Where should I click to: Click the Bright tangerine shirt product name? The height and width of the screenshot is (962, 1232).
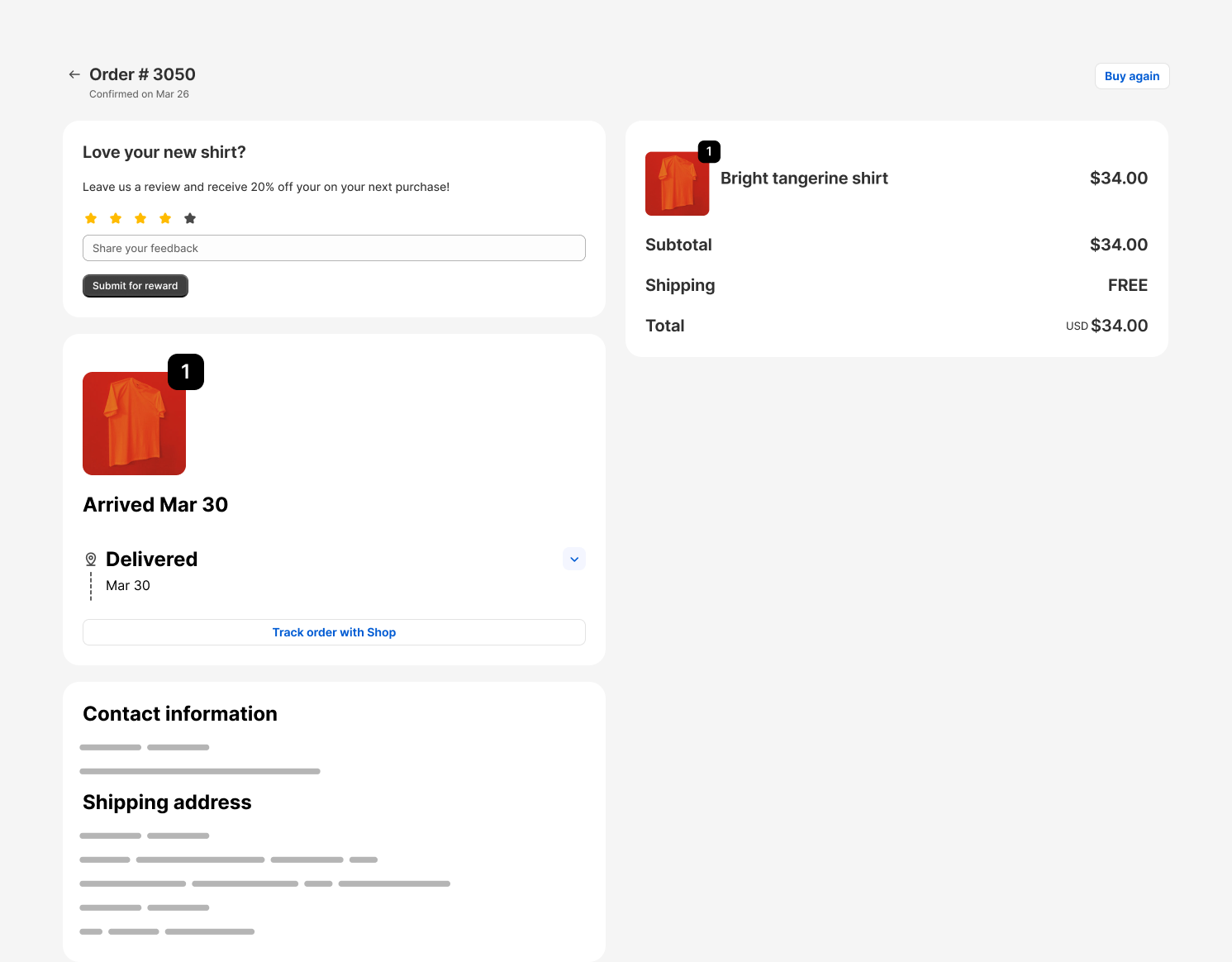coord(804,179)
